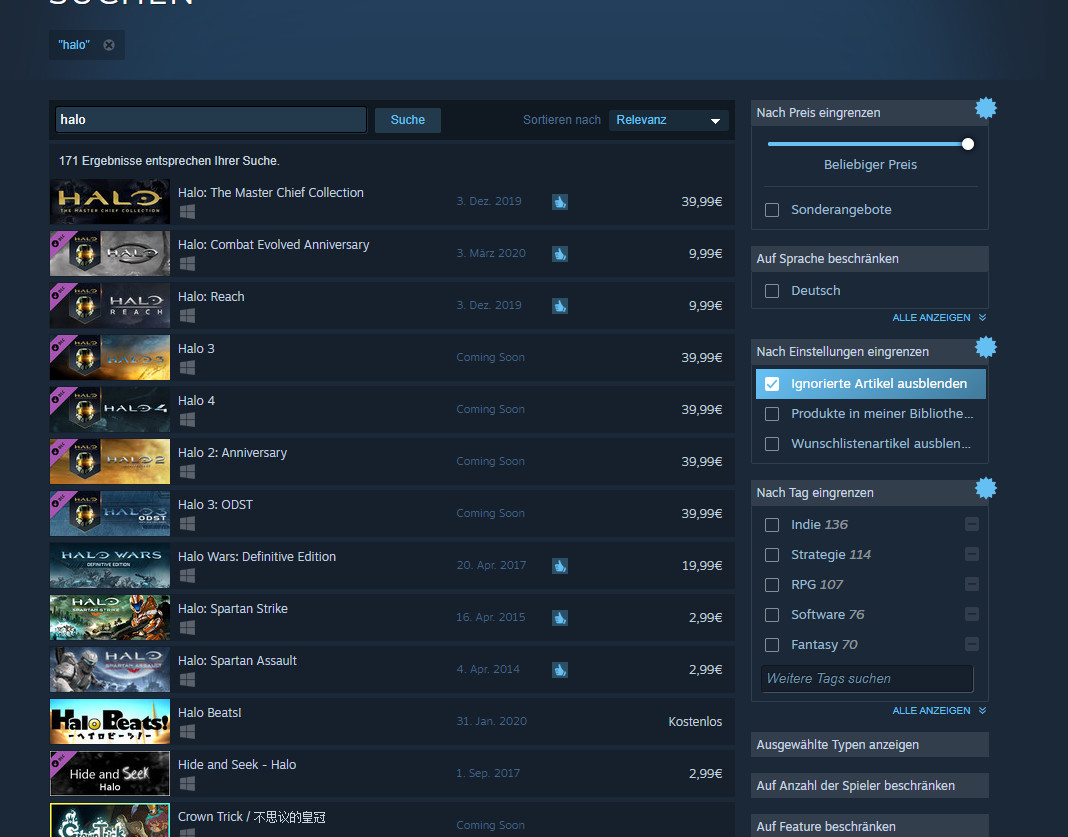1068x837 pixels.
Task: Click the Hide and Seek Halo thumbnail
Action: click(x=110, y=774)
